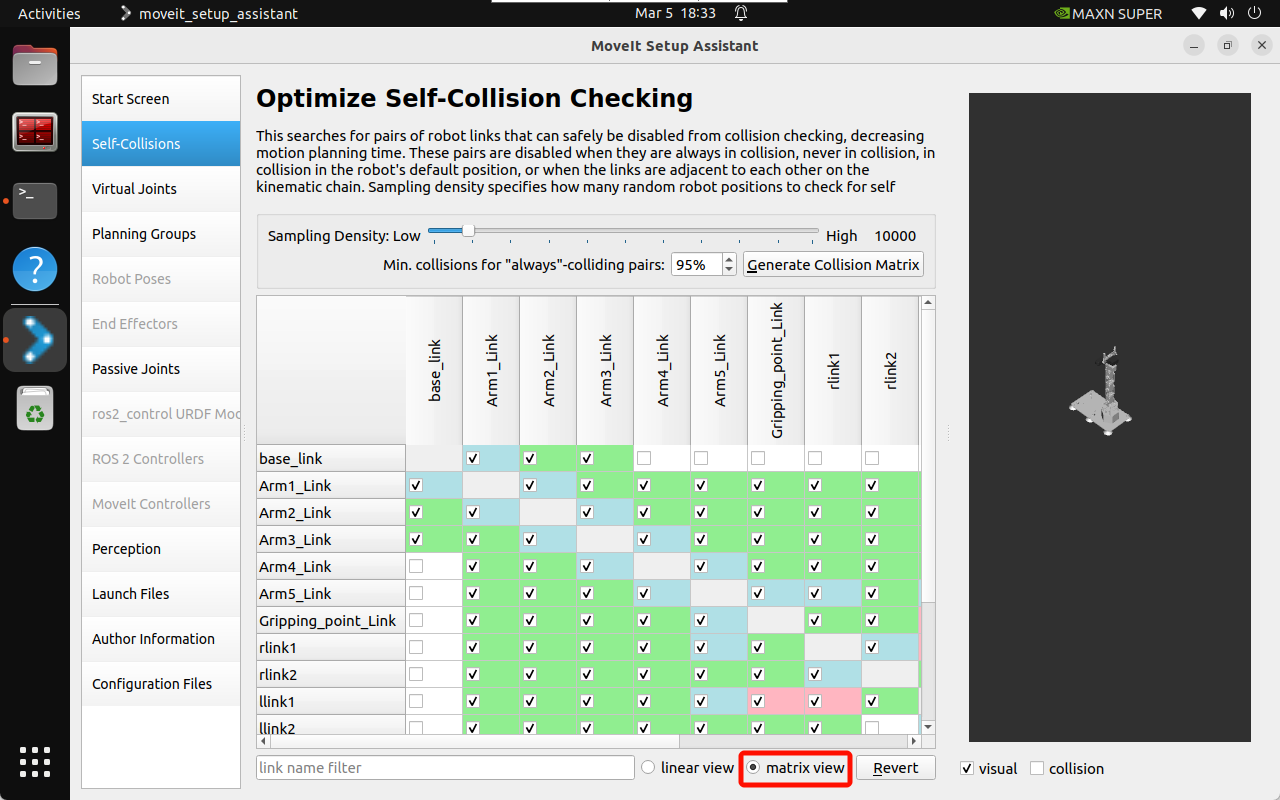The width and height of the screenshot is (1280, 800).
Task: Toggle rlink1 row rlink2 checkbox
Action: coord(872,647)
